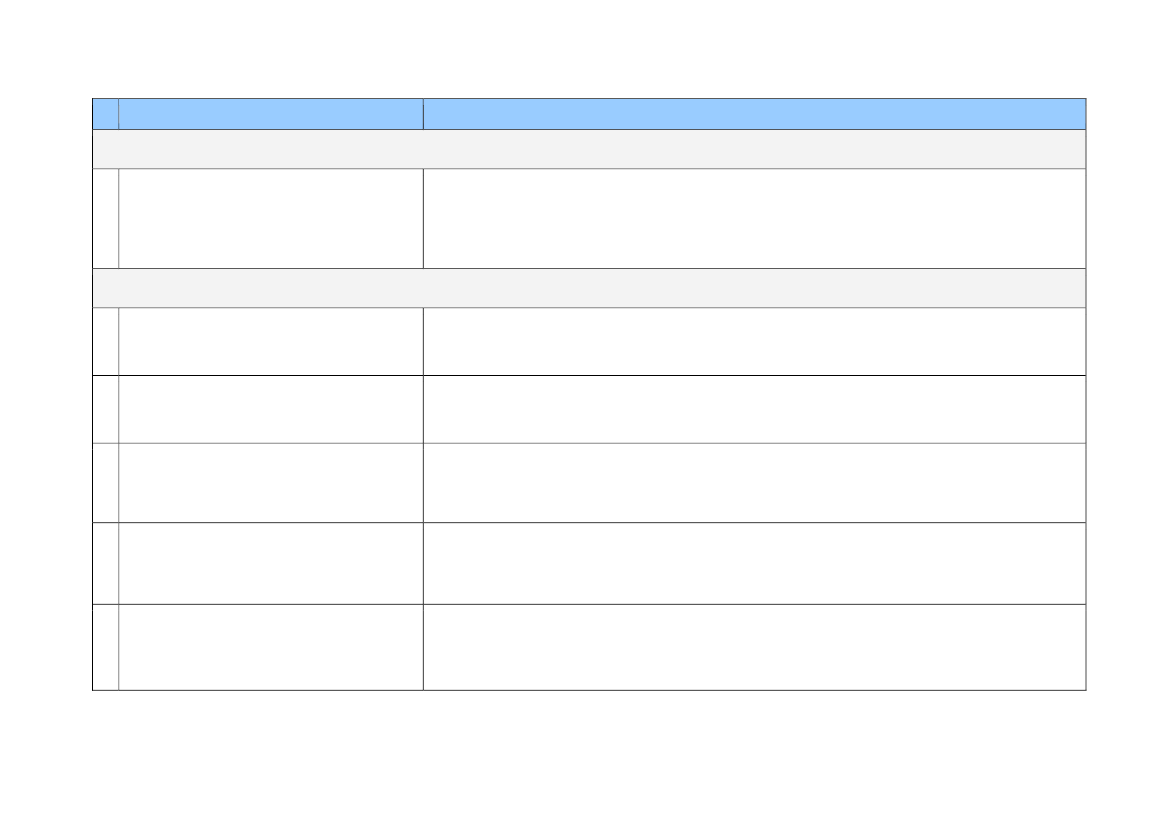Click the narrow left cell under the first gray band

[x=105, y=218]
